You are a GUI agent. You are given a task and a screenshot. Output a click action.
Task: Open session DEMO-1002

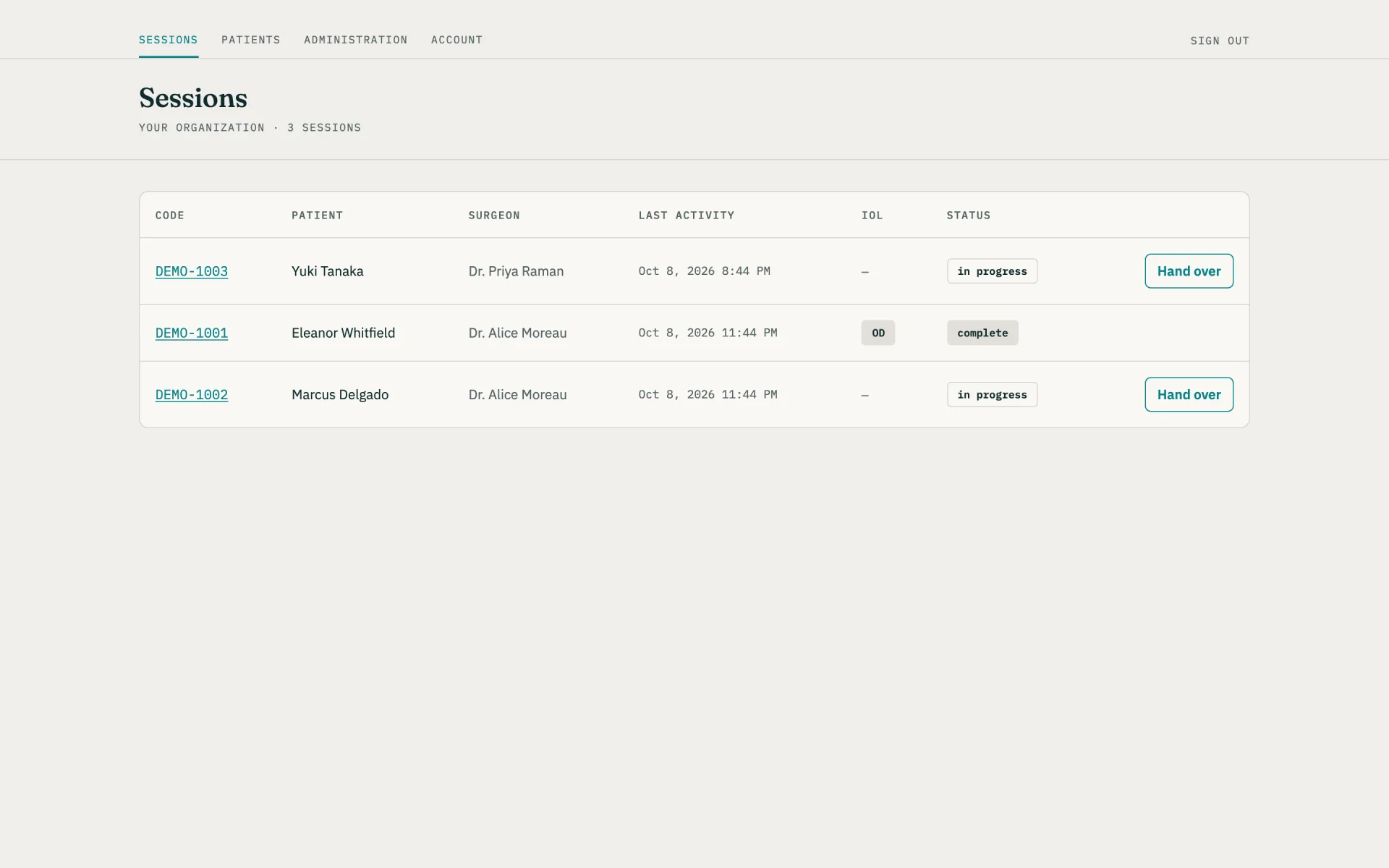(x=192, y=395)
